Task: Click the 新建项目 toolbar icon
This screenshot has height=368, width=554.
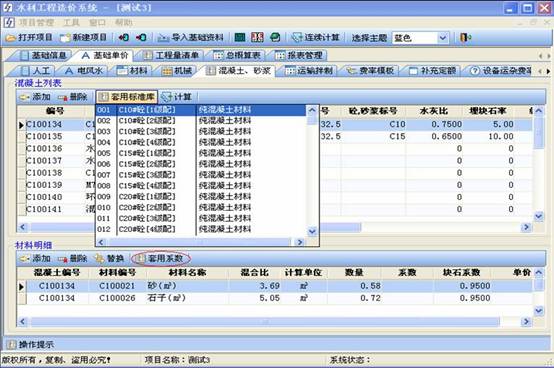Action: click(65, 37)
